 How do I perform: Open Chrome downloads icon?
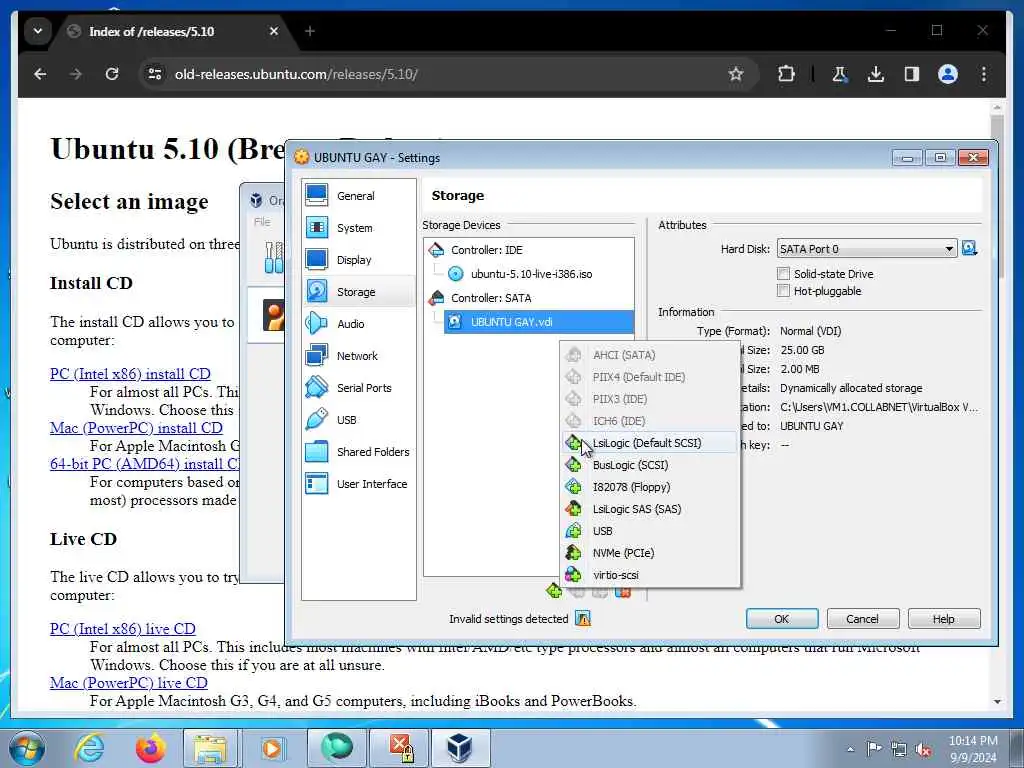pos(876,74)
